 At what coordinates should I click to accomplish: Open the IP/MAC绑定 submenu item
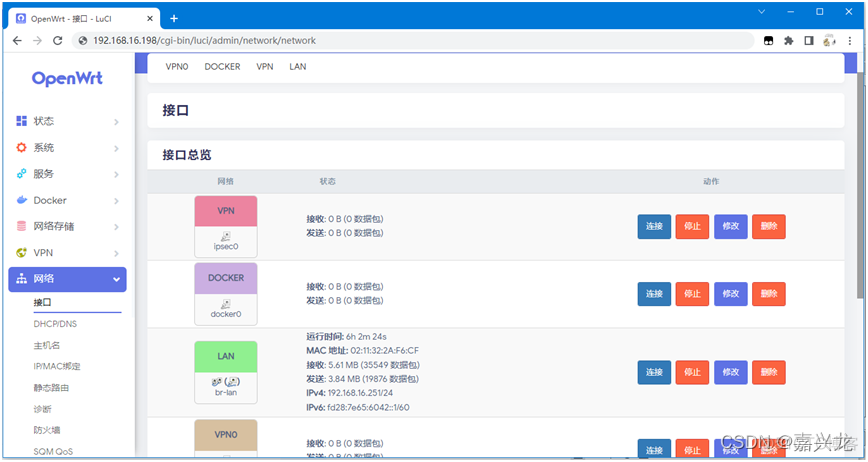click(x=57, y=366)
